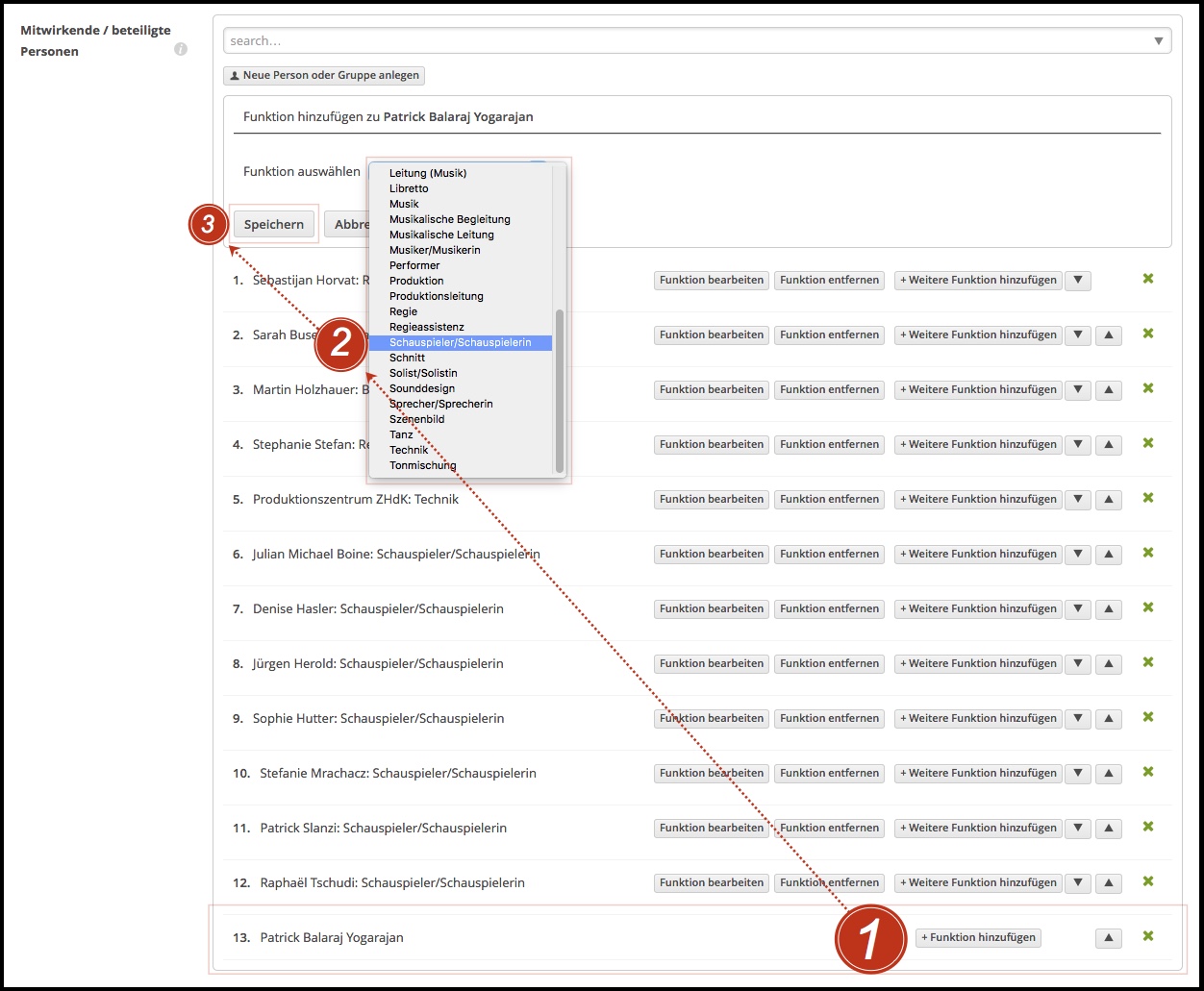1204x991 pixels.
Task: Move Denise Hasler down one position
Action: pyautogui.click(x=1077, y=609)
